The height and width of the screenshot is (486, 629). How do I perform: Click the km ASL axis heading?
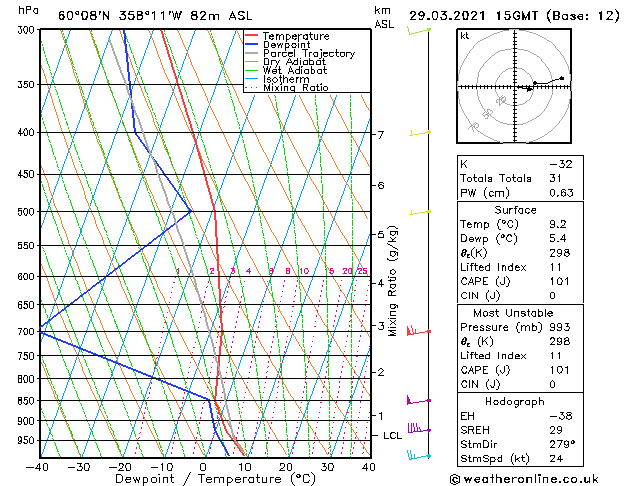tap(384, 17)
